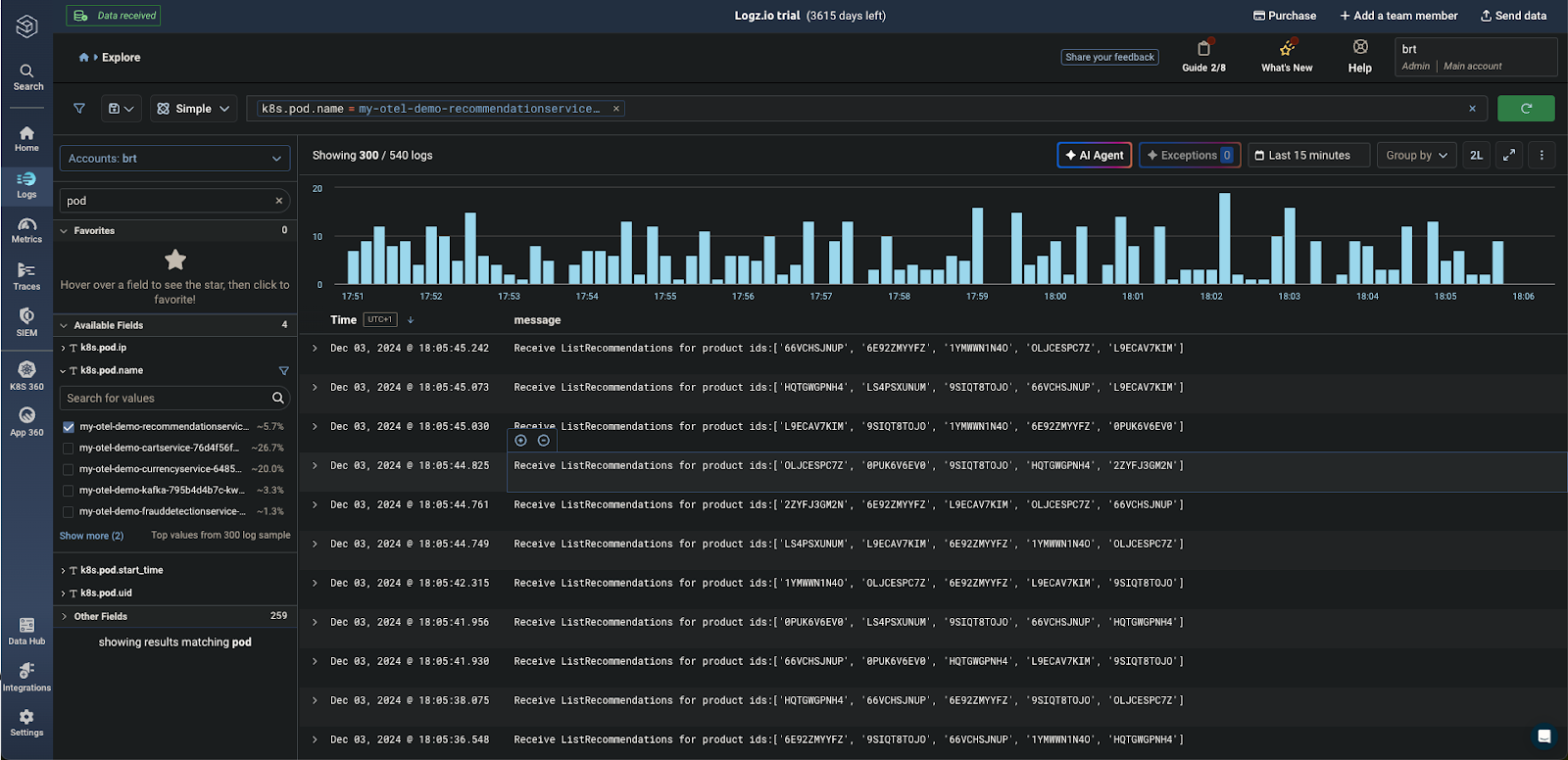Uncheck my-otel-demo-recommendationservice checkbox

(x=69, y=427)
